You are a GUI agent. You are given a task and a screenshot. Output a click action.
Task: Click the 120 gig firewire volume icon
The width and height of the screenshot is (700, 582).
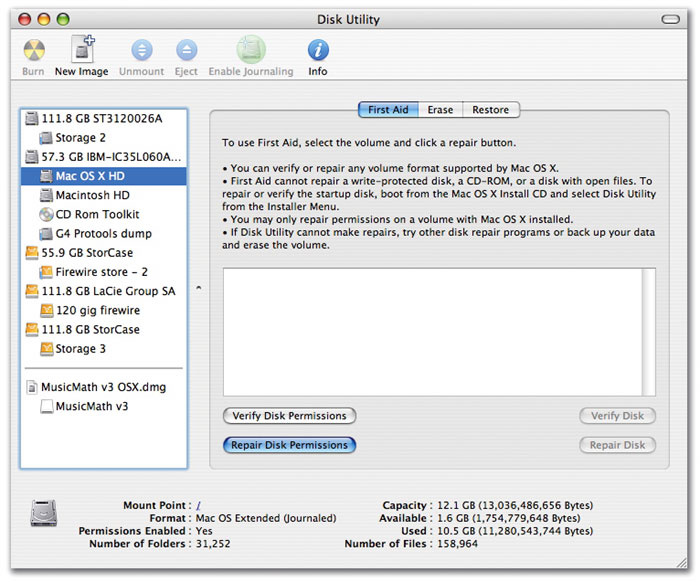[x=46, y=310]
